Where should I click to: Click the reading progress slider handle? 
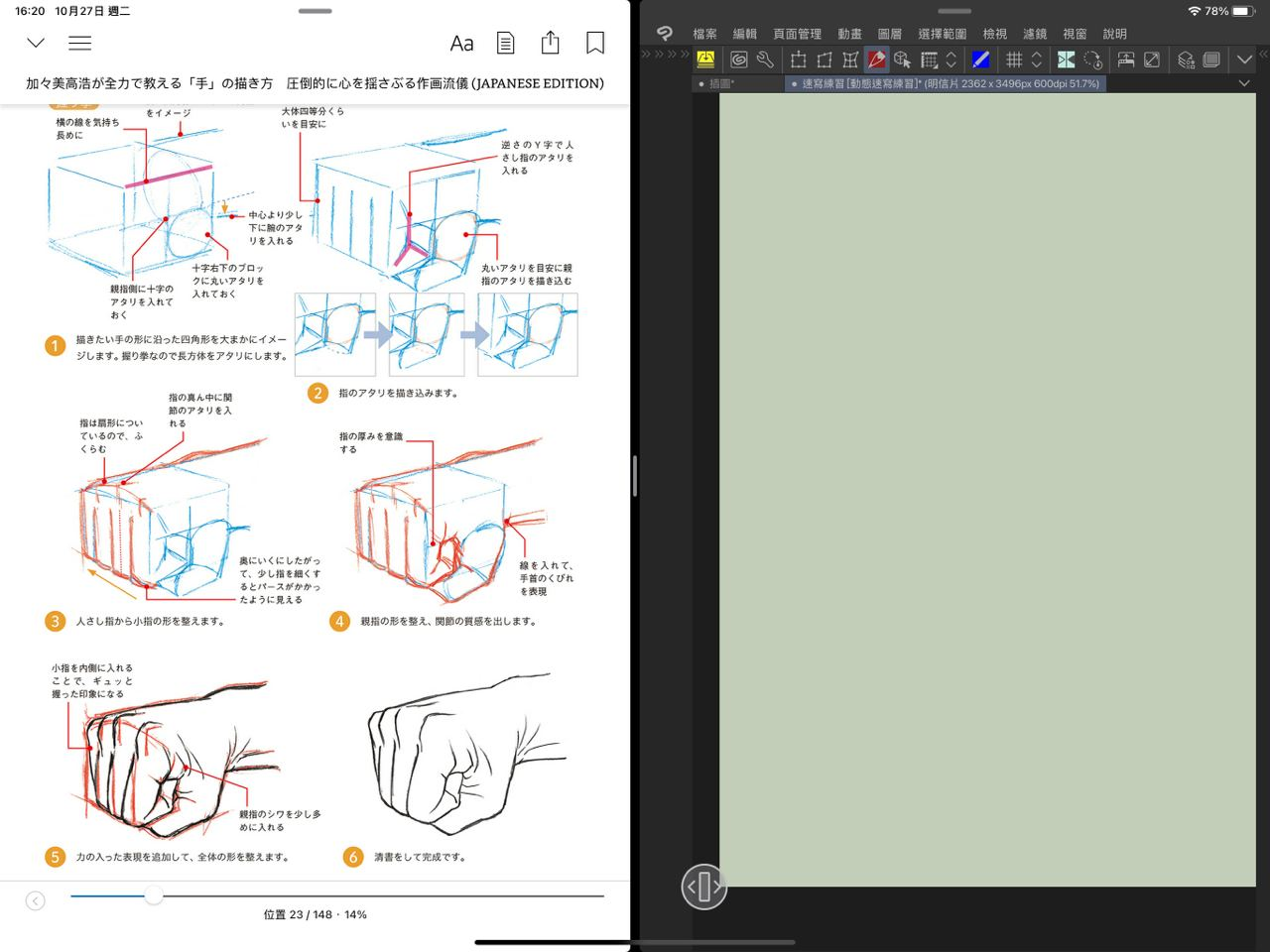coord(153,895)
